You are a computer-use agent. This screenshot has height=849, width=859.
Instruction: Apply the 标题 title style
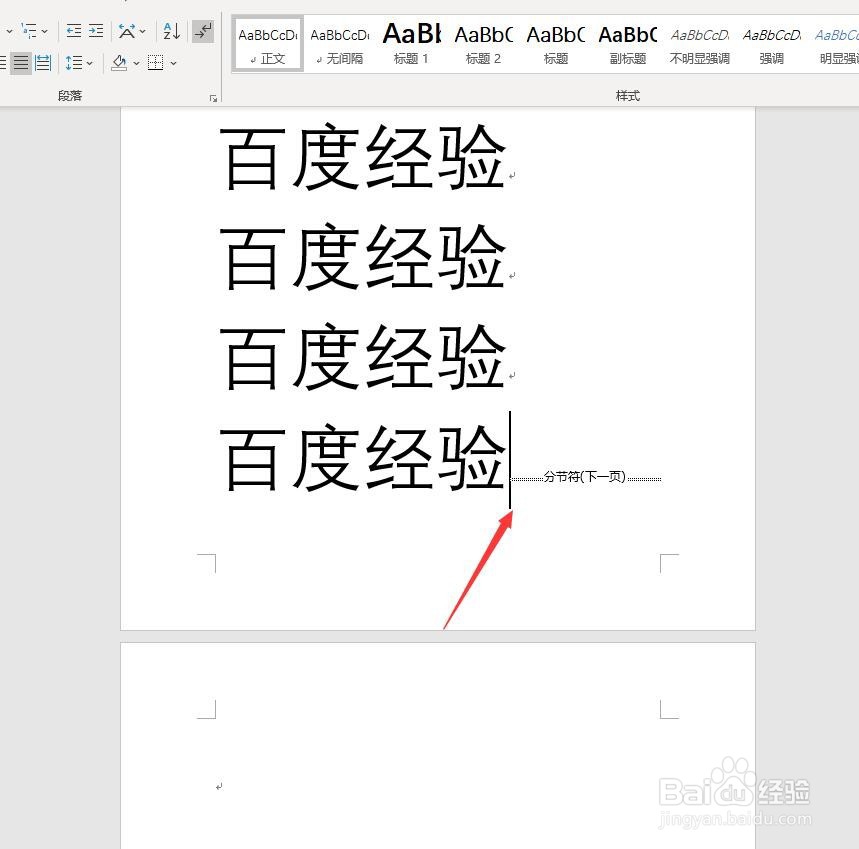click(x=556, y=43)
